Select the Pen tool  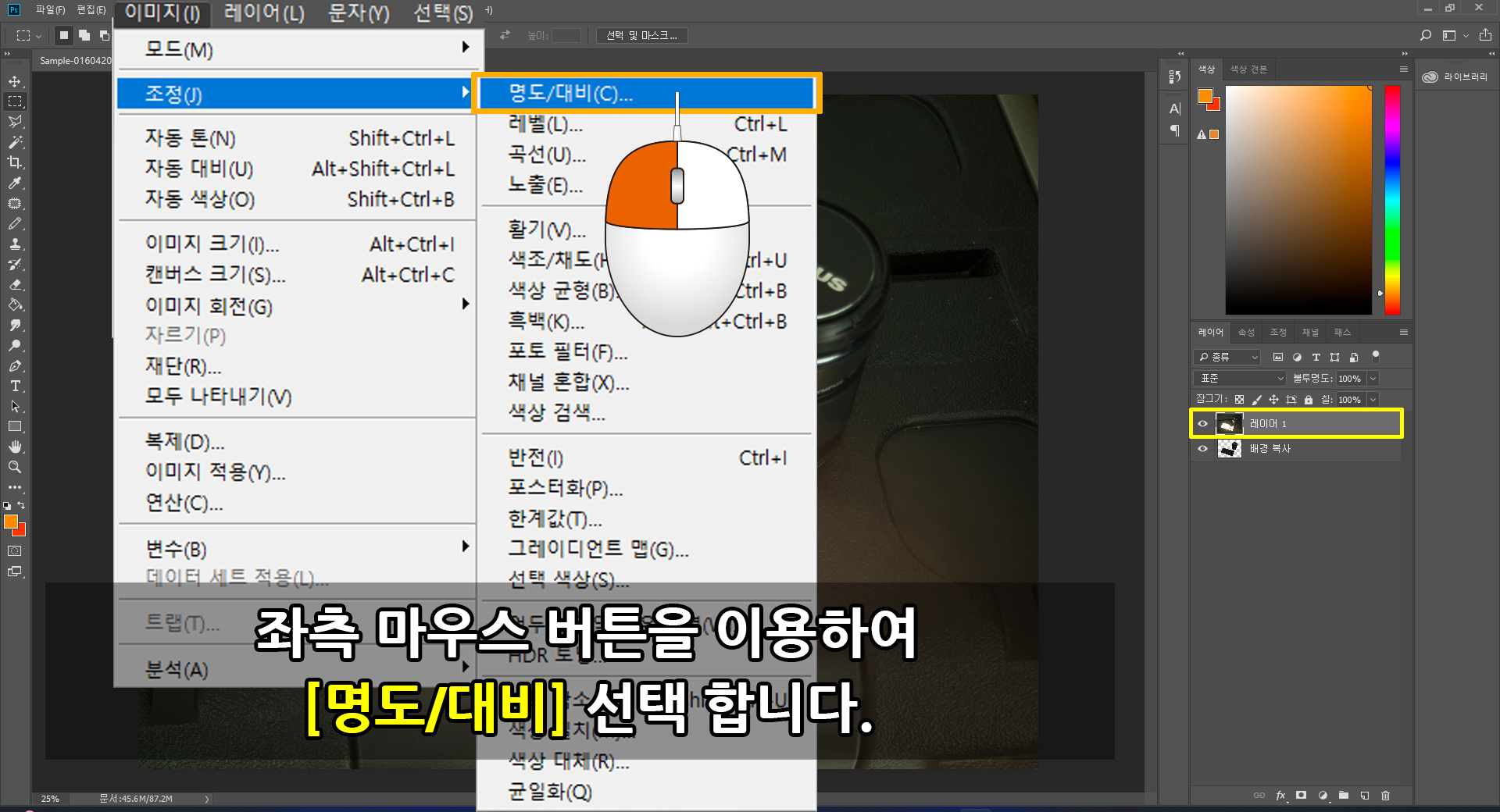pos(15,365)
